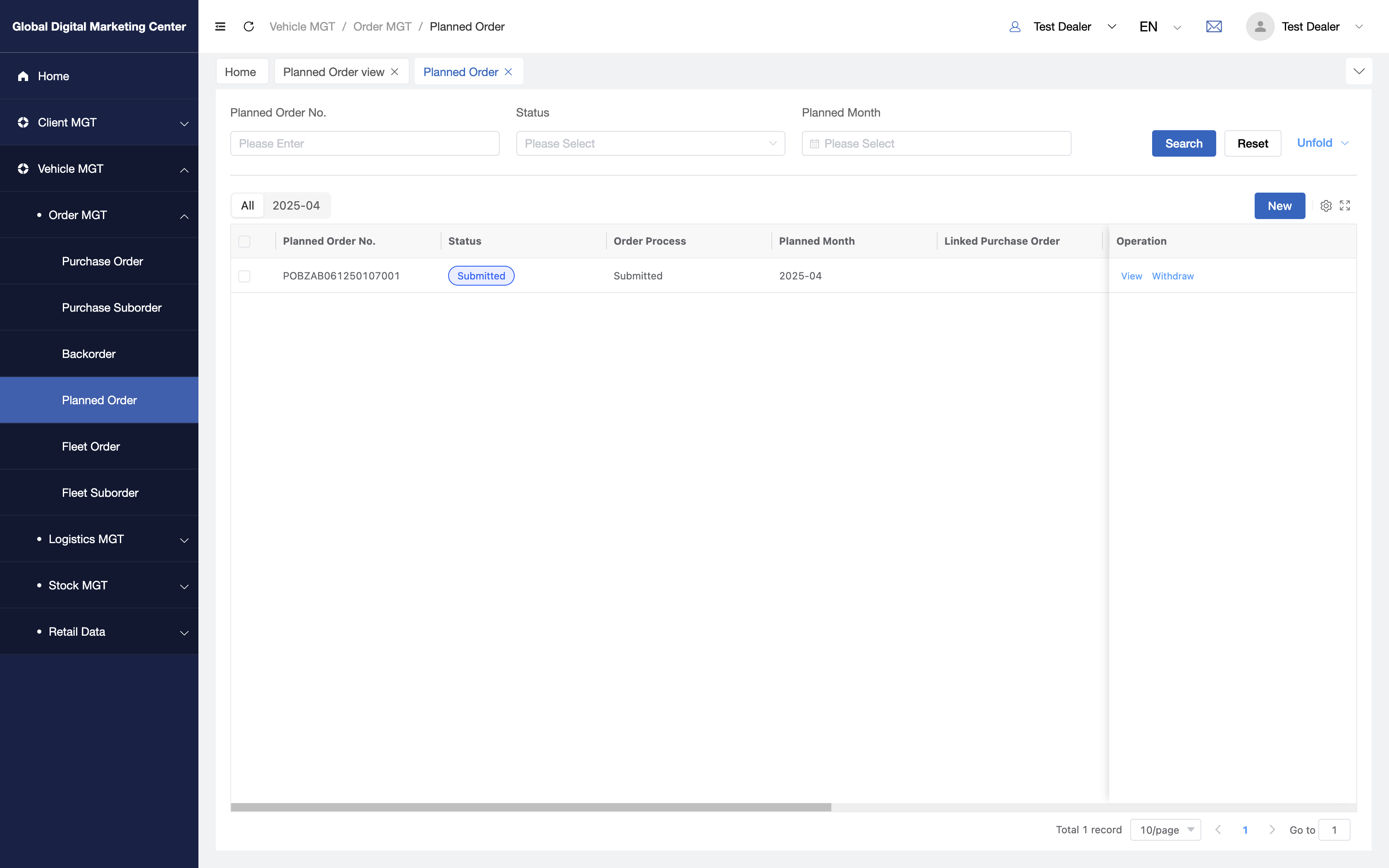This screenshot has height=868, width=1389.
Task: Click the calendar icon in Planned Month
Action: click(x=814, y=143)
